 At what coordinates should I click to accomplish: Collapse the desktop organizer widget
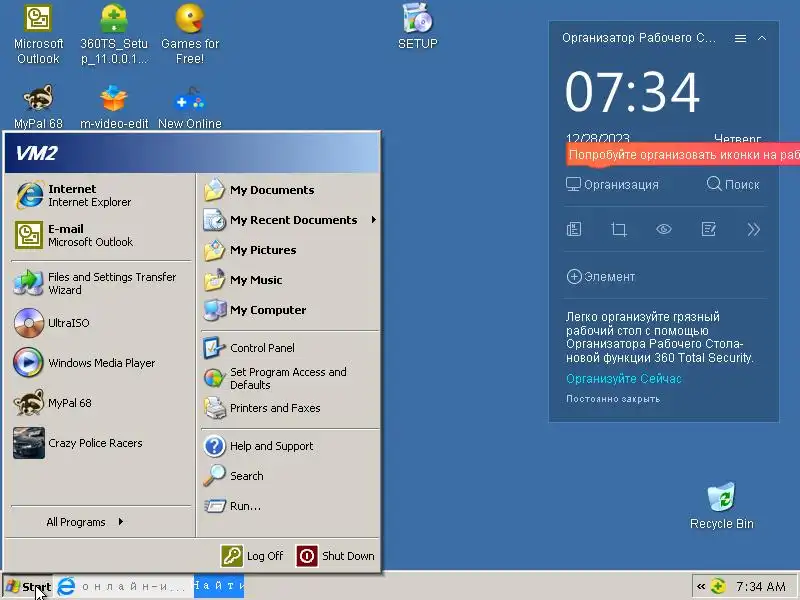coord(762,38)
